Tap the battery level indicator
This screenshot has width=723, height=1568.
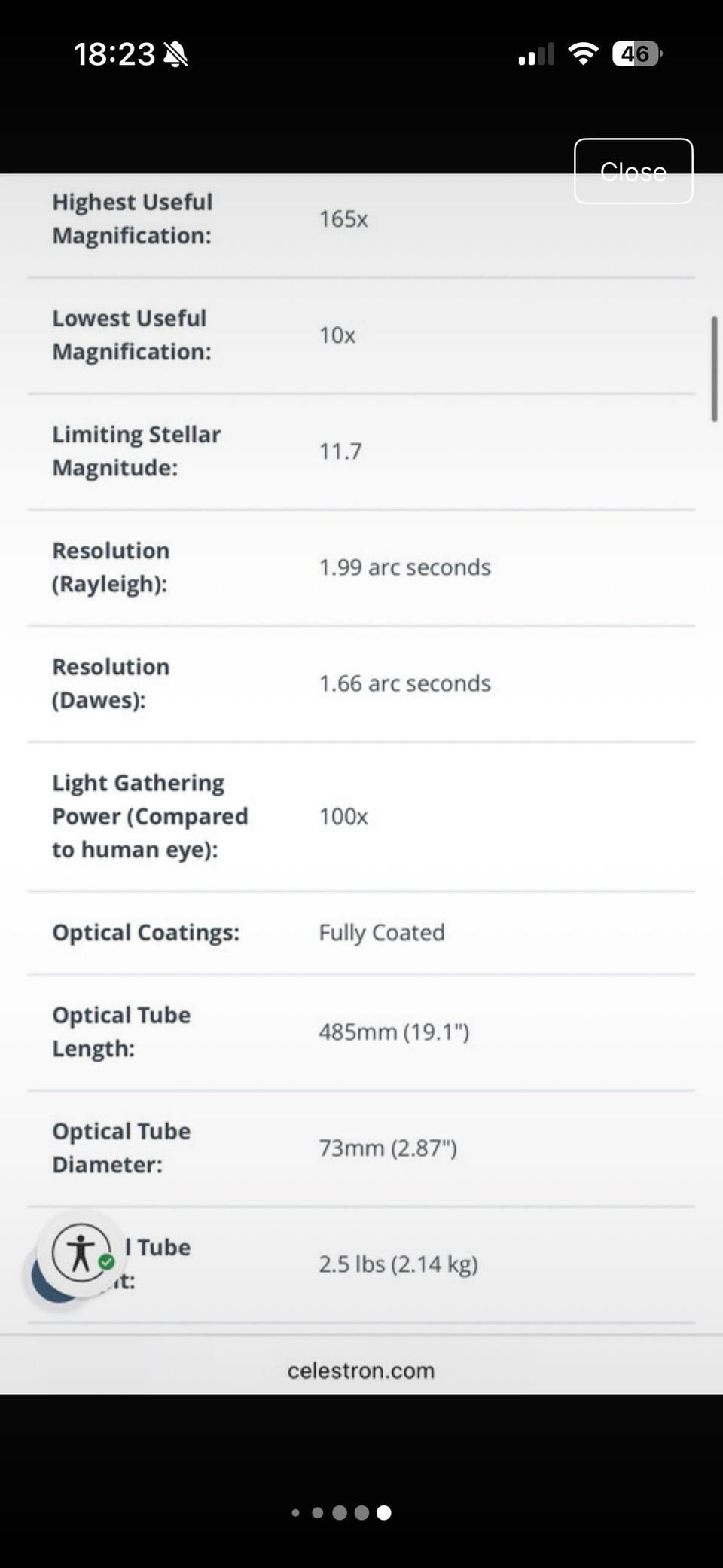636,53
